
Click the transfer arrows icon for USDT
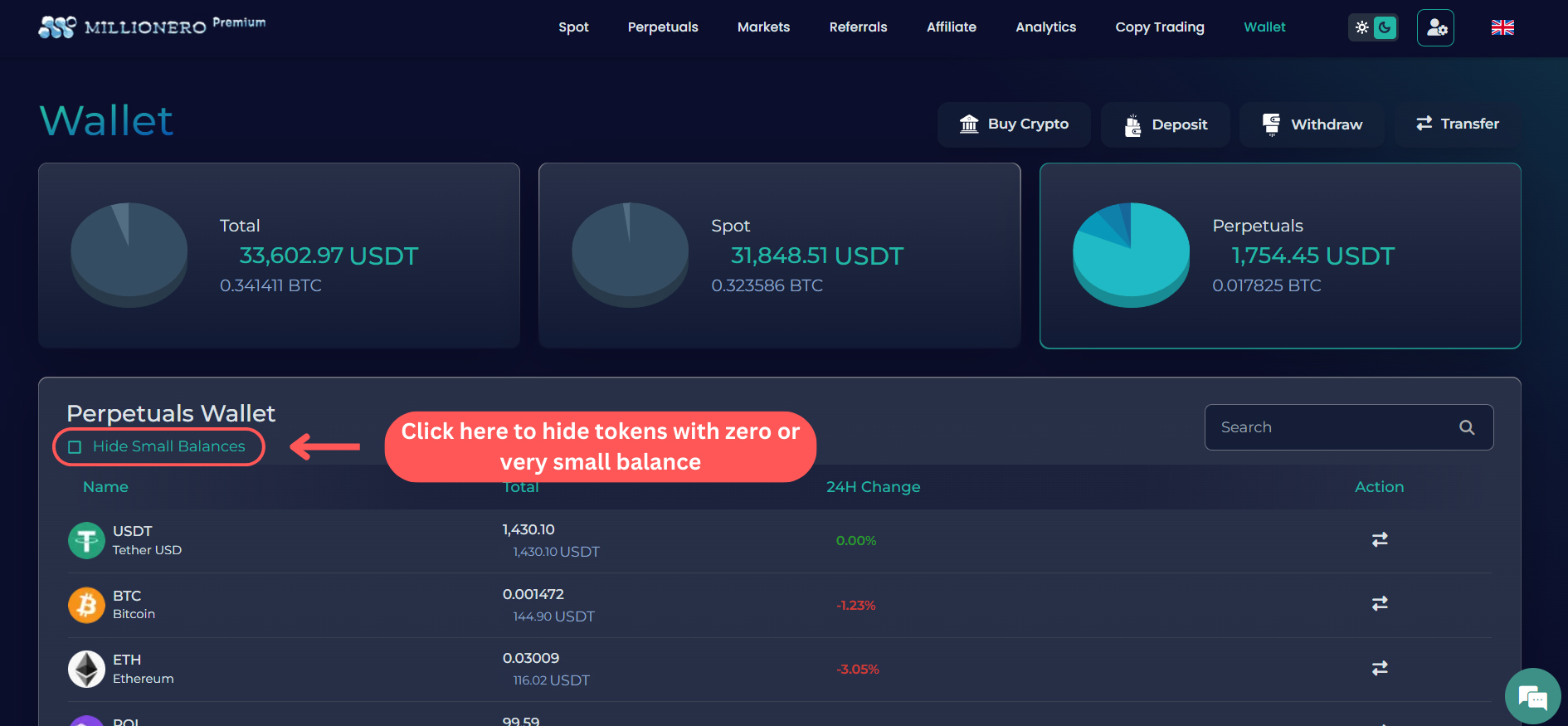click(x=1380, y=539)
